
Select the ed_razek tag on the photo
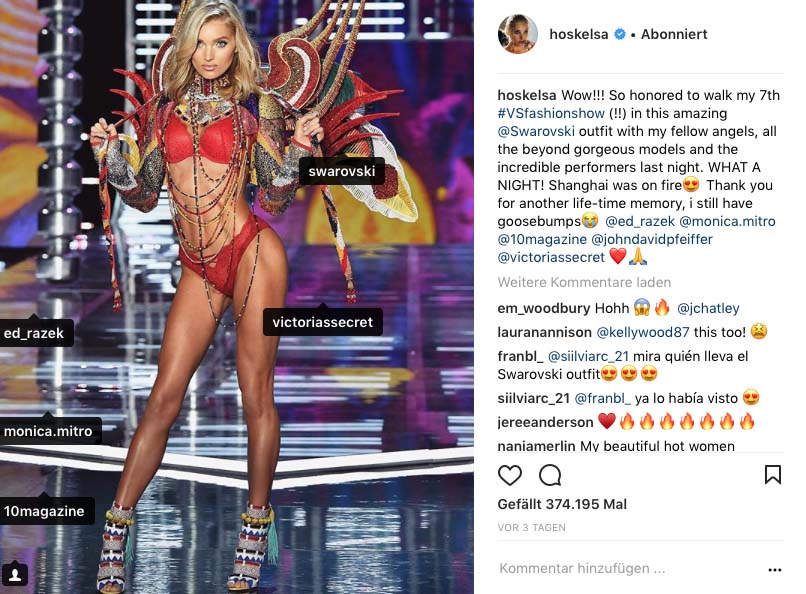35,333
